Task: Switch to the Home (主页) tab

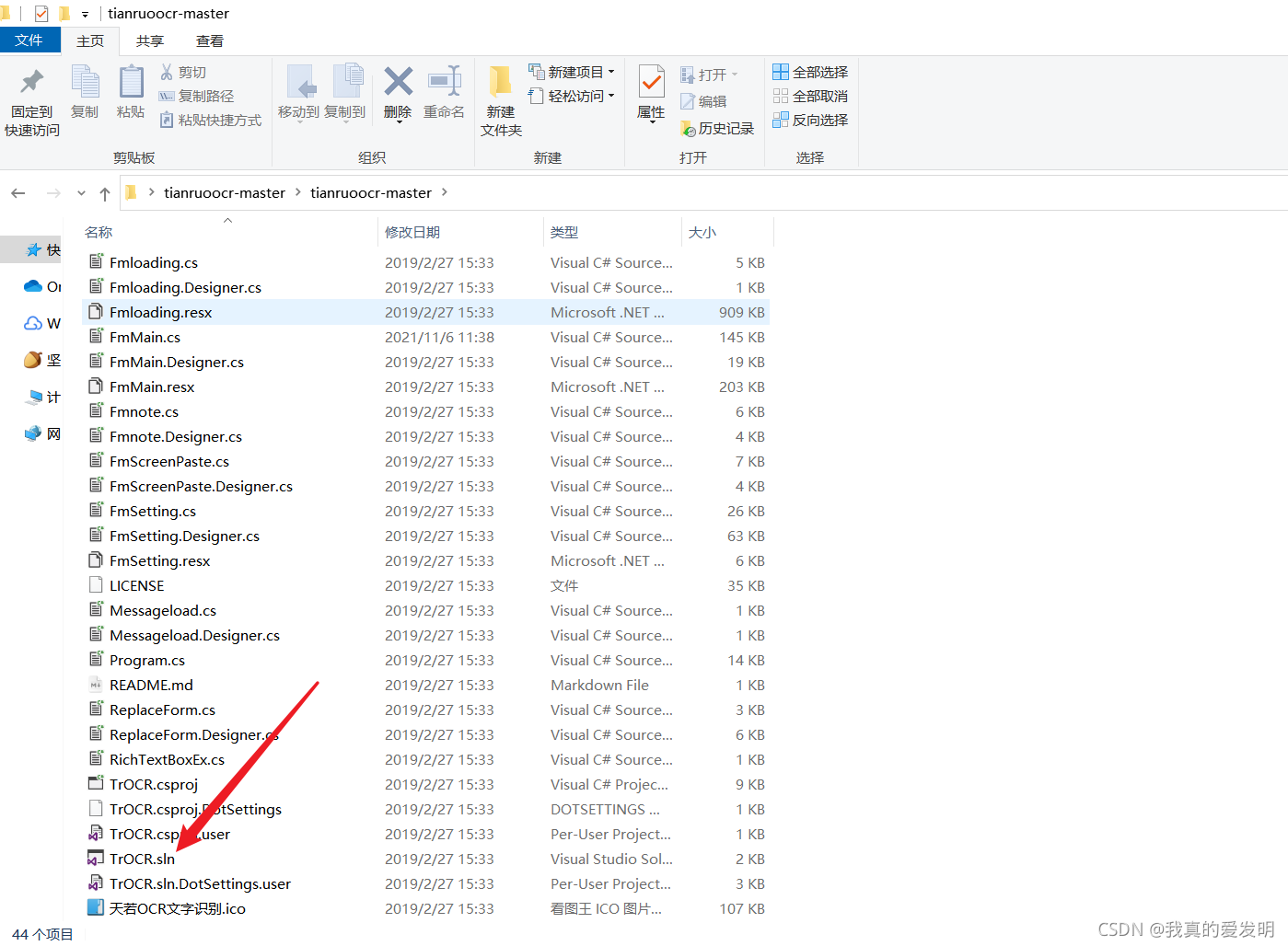Action: [90, 40]
